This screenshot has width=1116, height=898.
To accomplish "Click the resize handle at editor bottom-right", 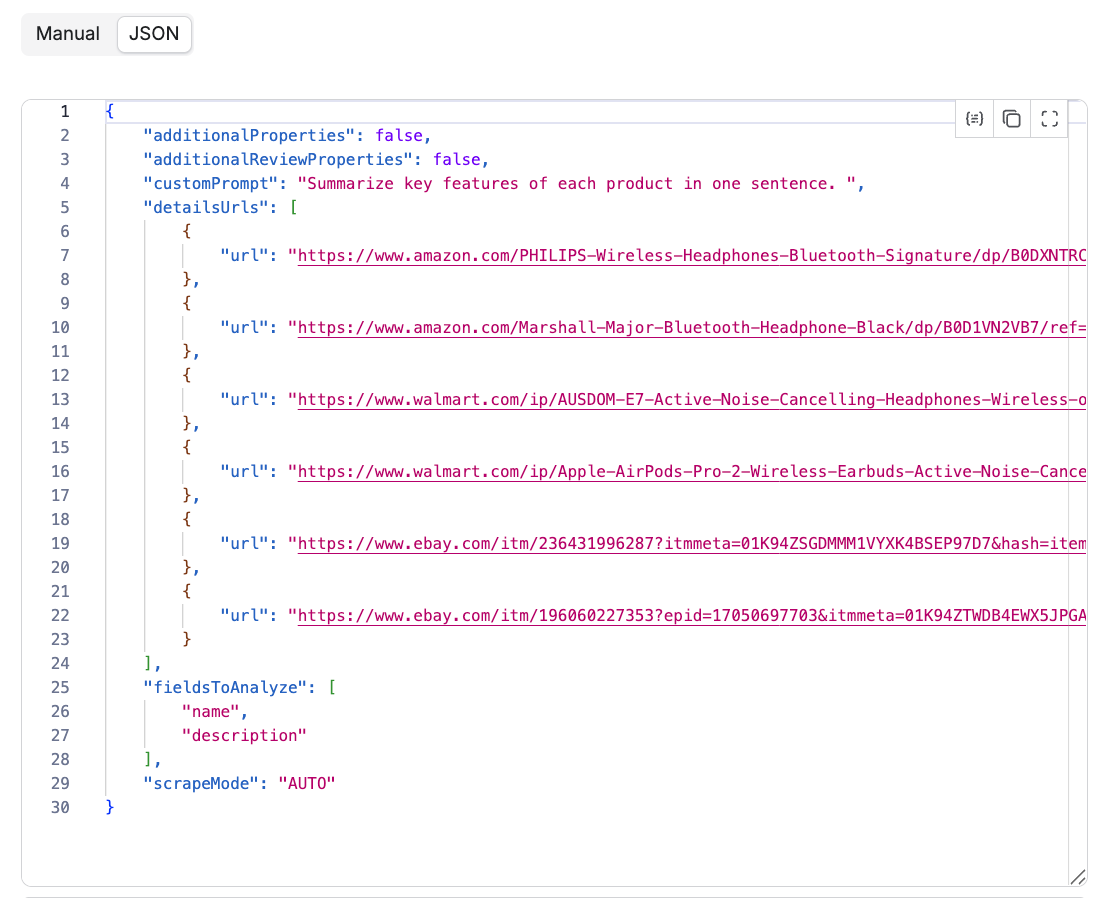I will (1078, 877).
